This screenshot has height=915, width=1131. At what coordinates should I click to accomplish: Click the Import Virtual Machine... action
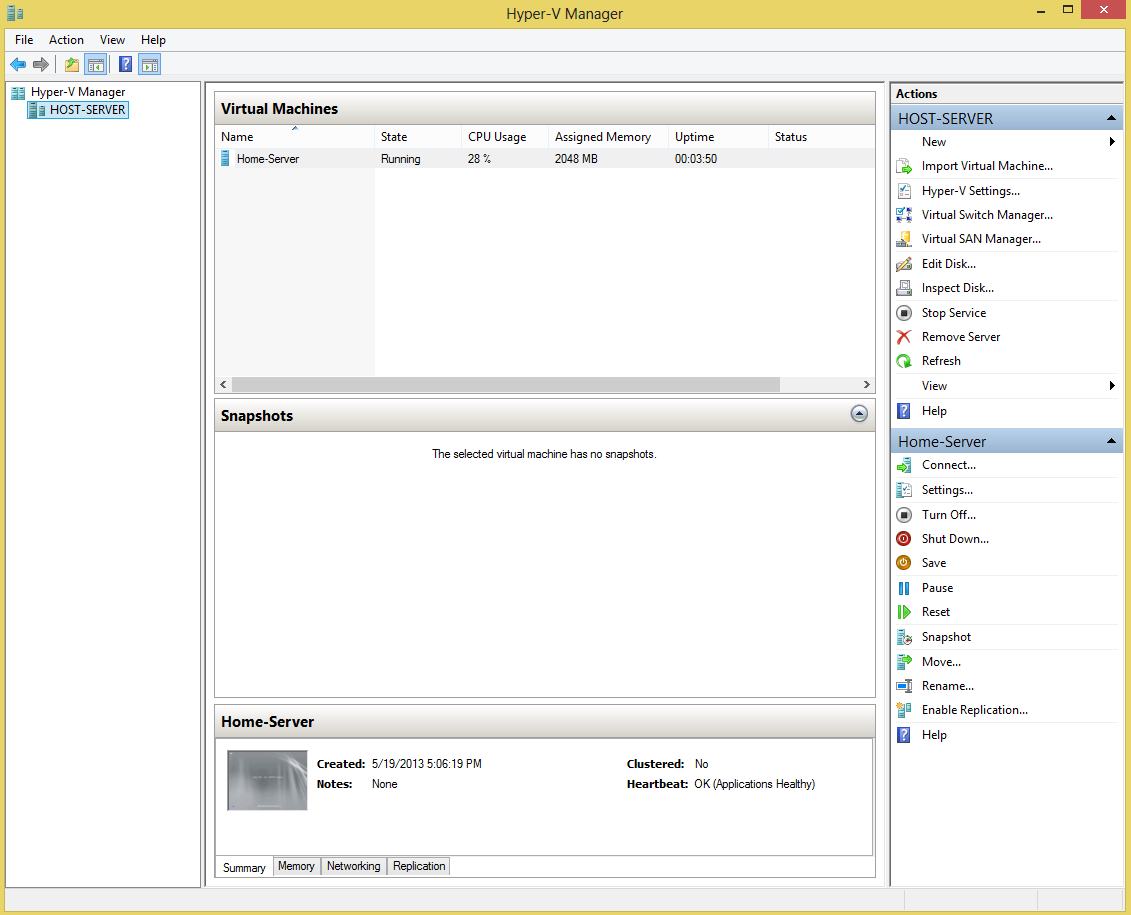[987, 166]
